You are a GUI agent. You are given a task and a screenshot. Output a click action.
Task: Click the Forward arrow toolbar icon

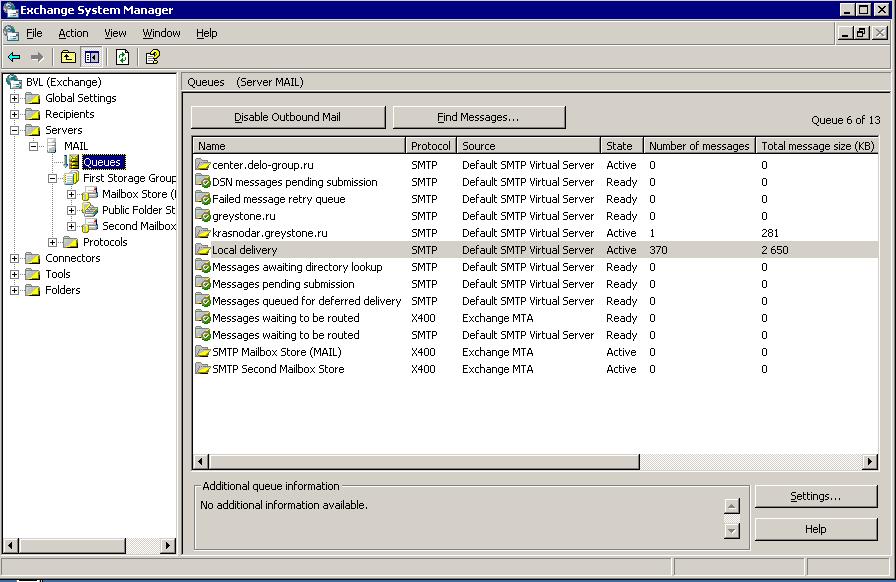[x=37, y=57]
